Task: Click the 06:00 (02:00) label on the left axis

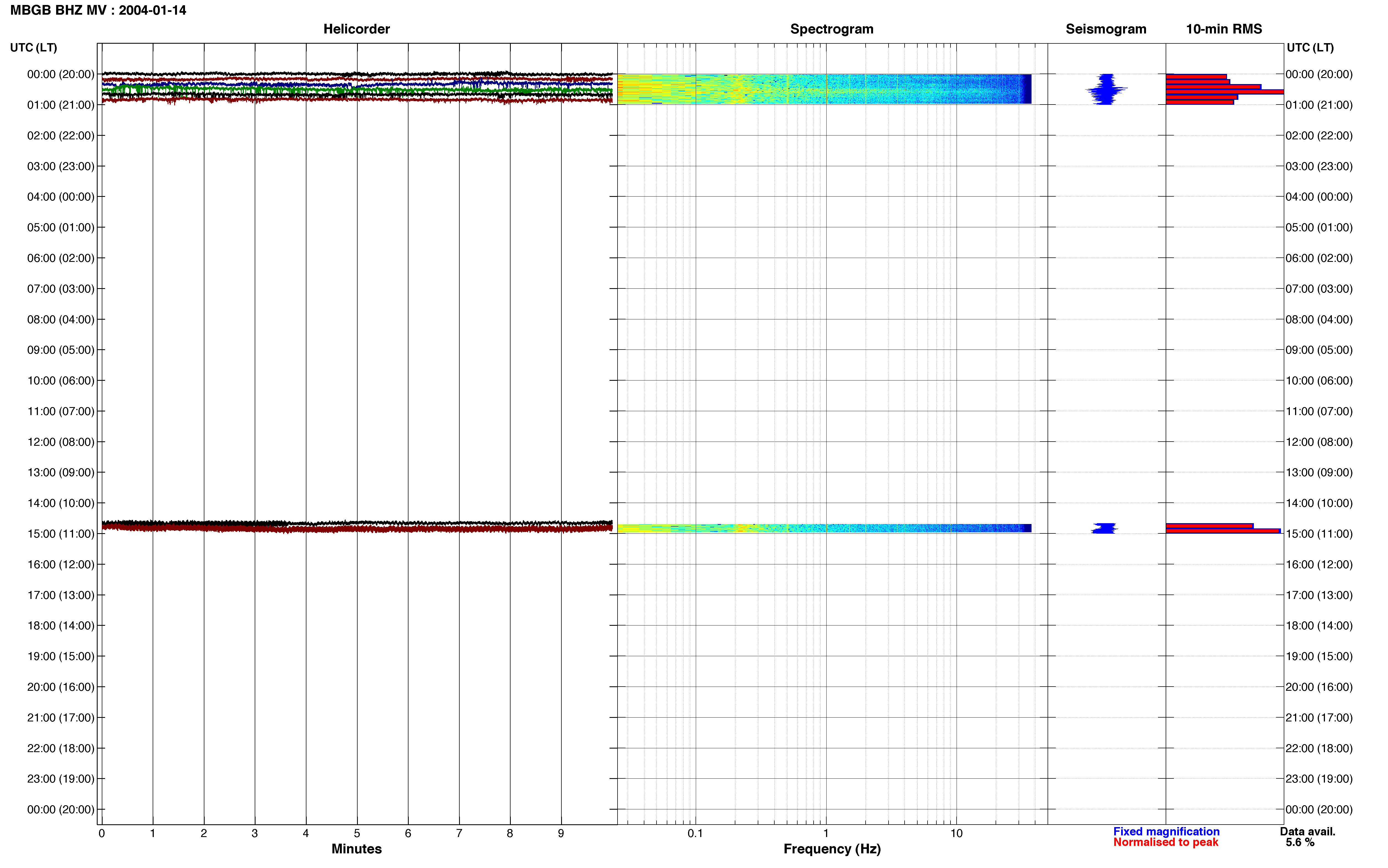Action: click(x=61, y=258)
